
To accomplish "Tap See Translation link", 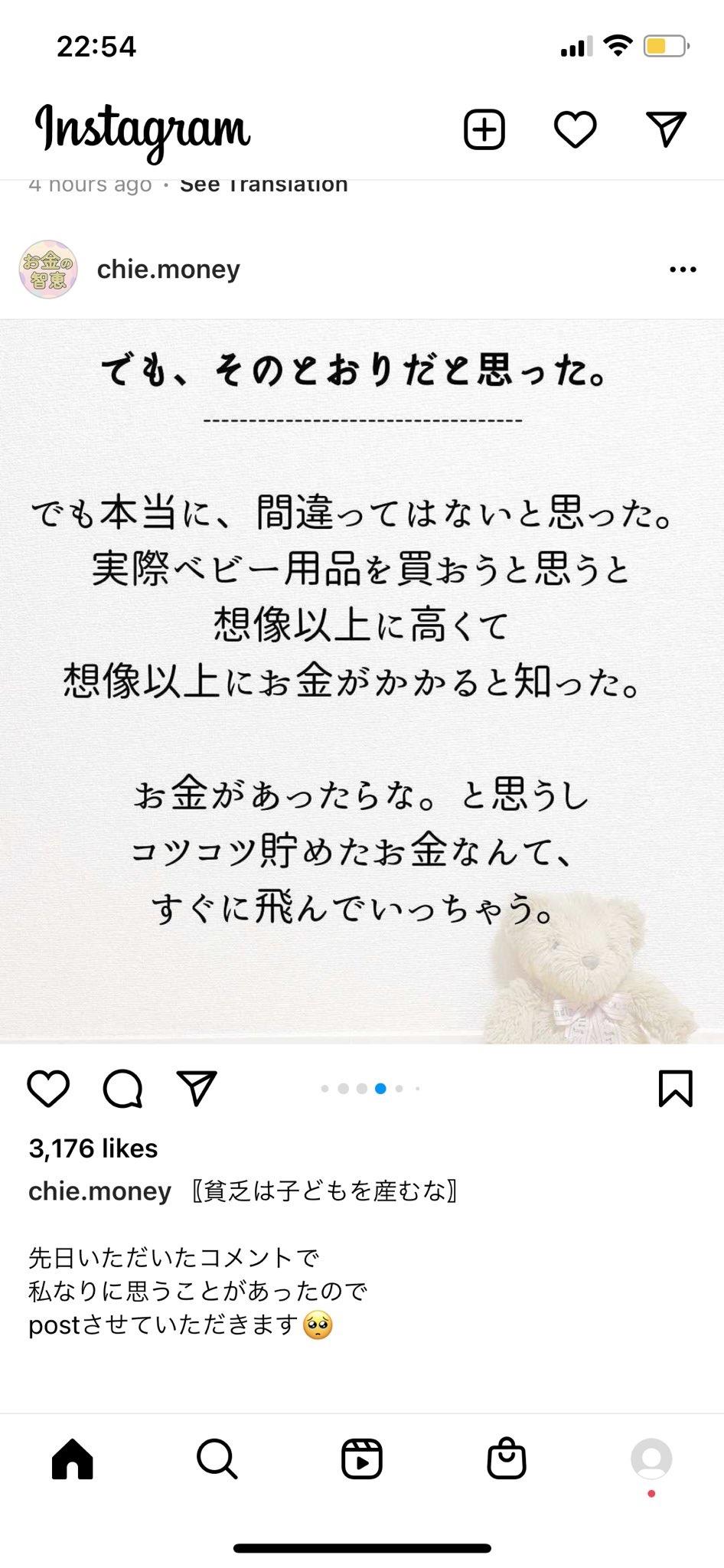I will tap(264, 185).
